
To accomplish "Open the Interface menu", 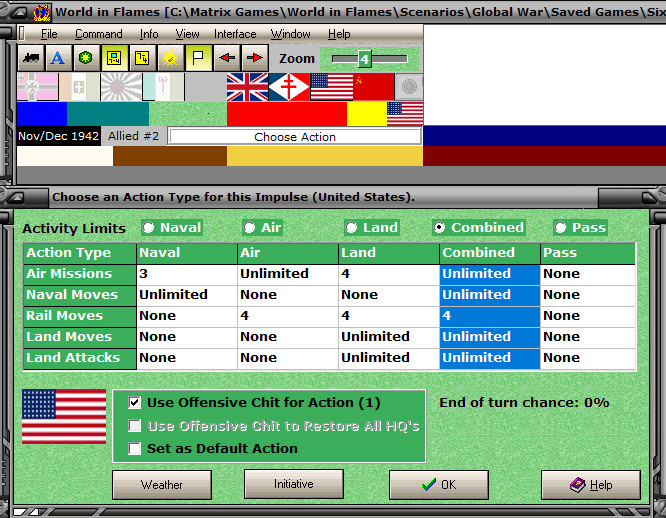I will (x=235, y=34).
